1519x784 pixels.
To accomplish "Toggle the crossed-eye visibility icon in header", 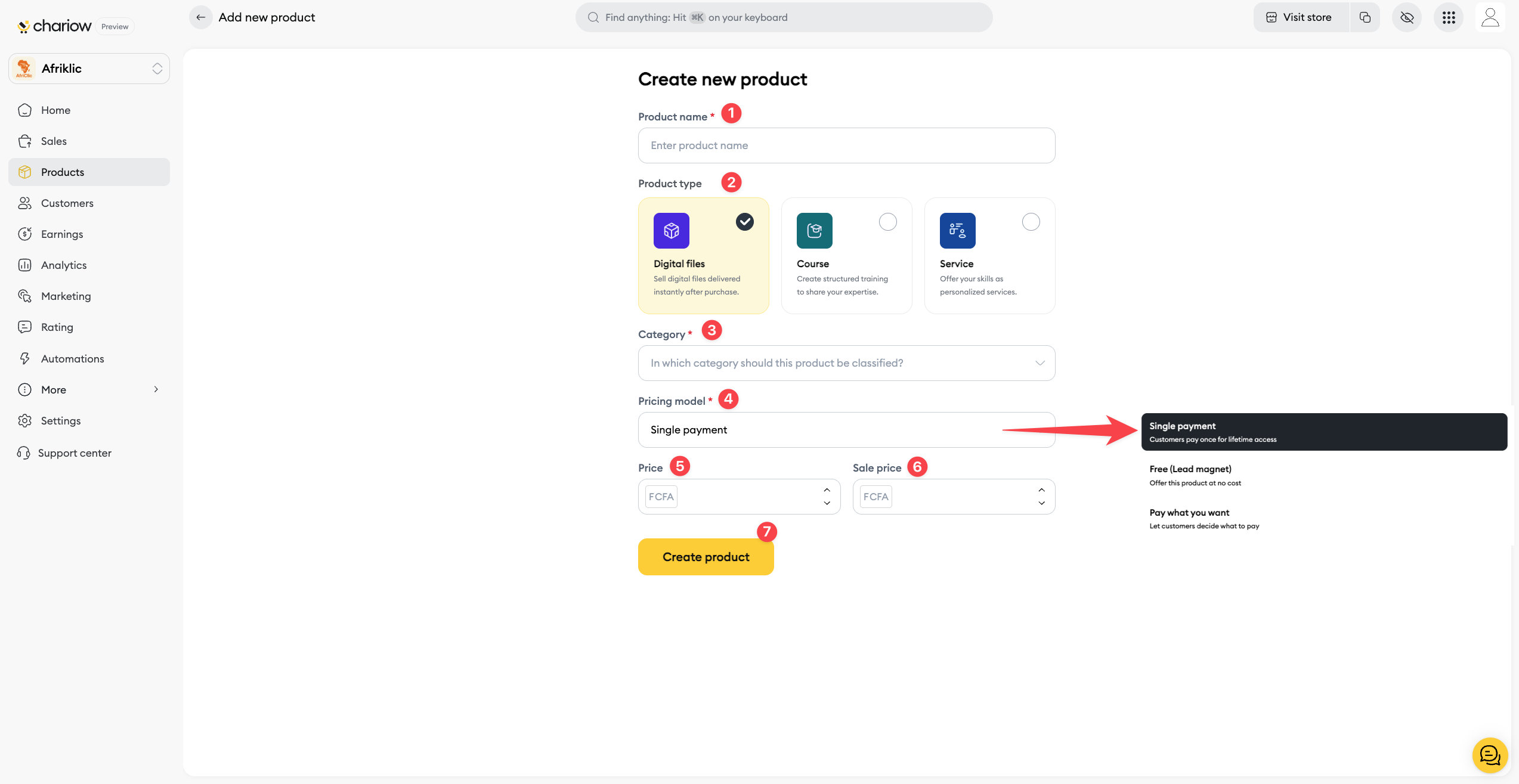I will [1407, 17].
